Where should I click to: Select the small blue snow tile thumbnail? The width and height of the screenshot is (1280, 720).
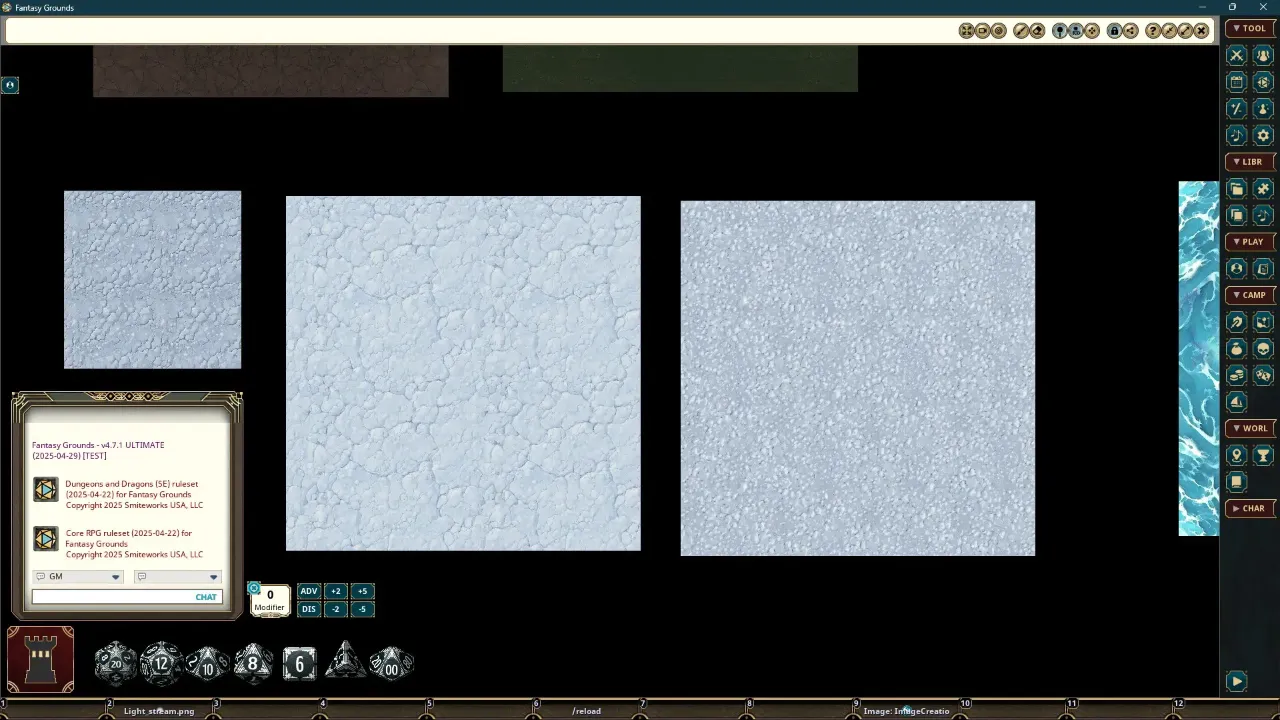(x=152, y=280)
